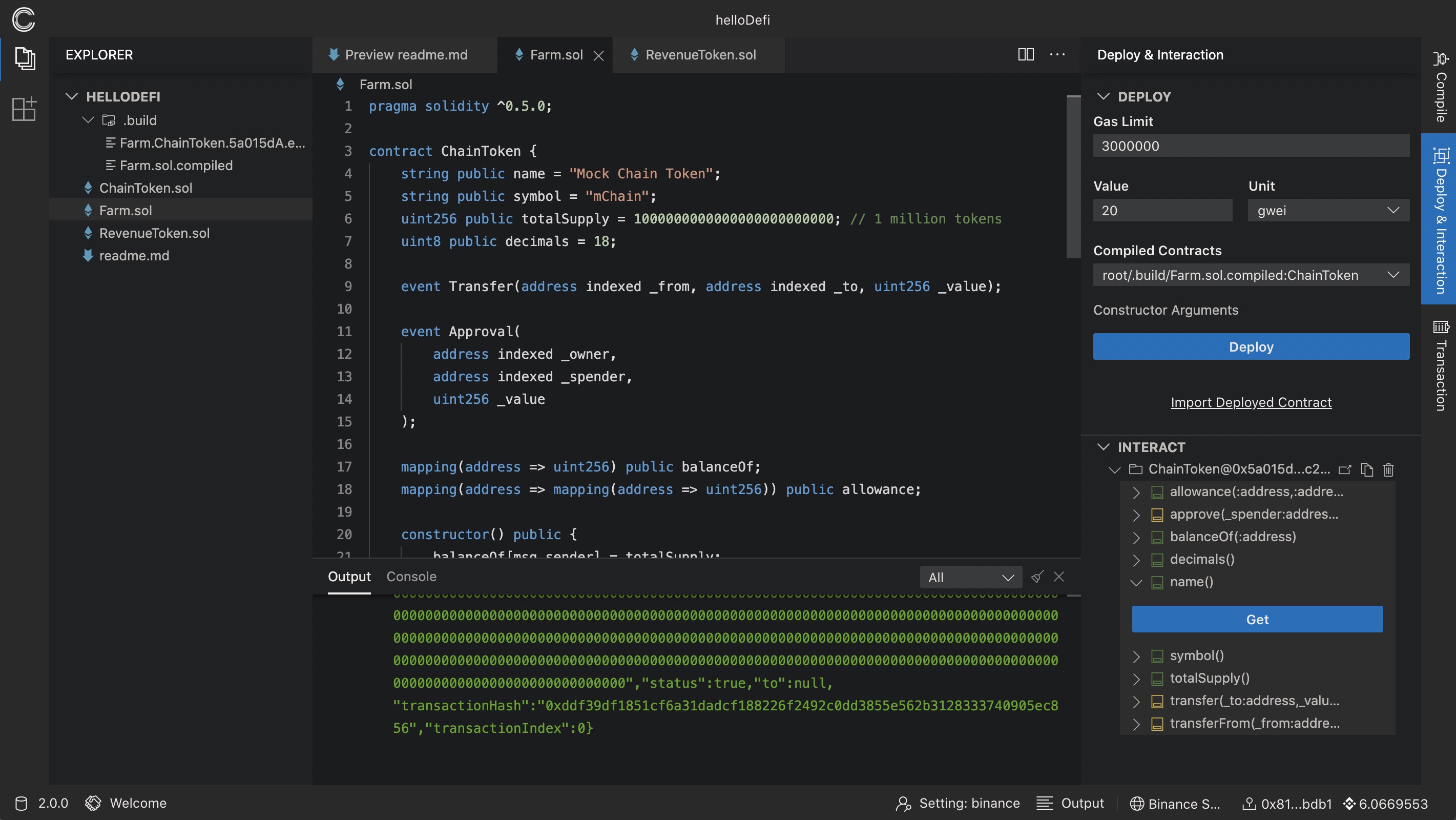
Task: Collapse the DEPLOY section
Action: click(1103, 96)
